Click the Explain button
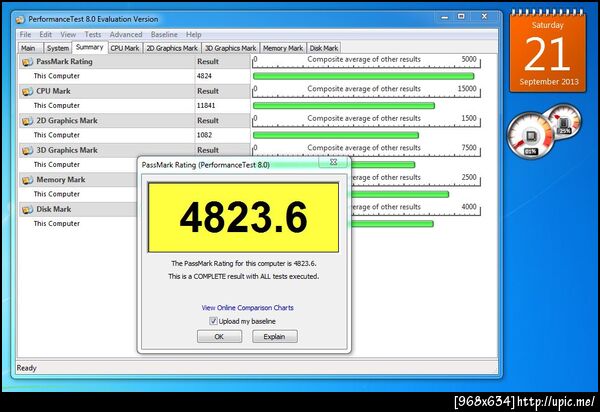This screenshot has width=600, height=412. (x=274, y=337)
